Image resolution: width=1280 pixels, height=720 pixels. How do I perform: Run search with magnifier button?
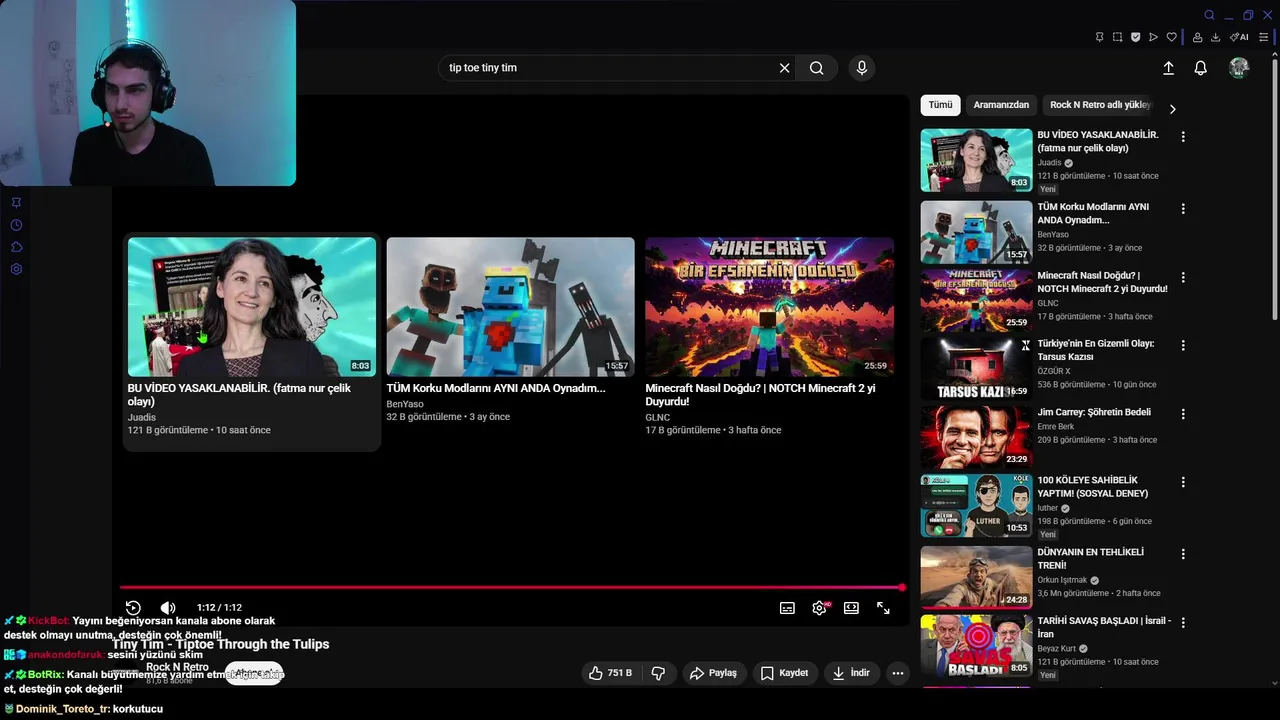coord(817,68)
